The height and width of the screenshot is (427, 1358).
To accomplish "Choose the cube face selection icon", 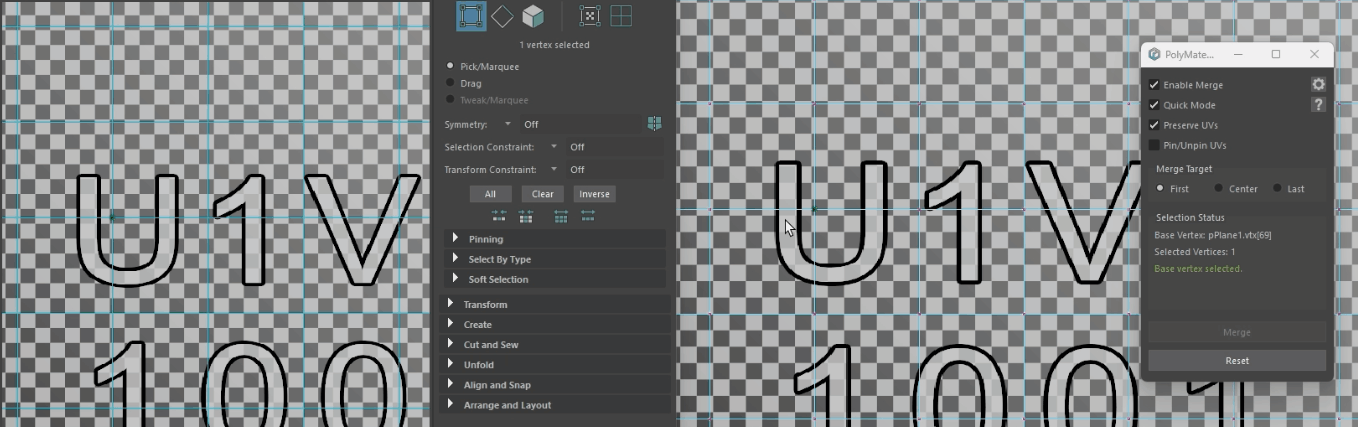I will pyautogui.click(x=533, y=16).
